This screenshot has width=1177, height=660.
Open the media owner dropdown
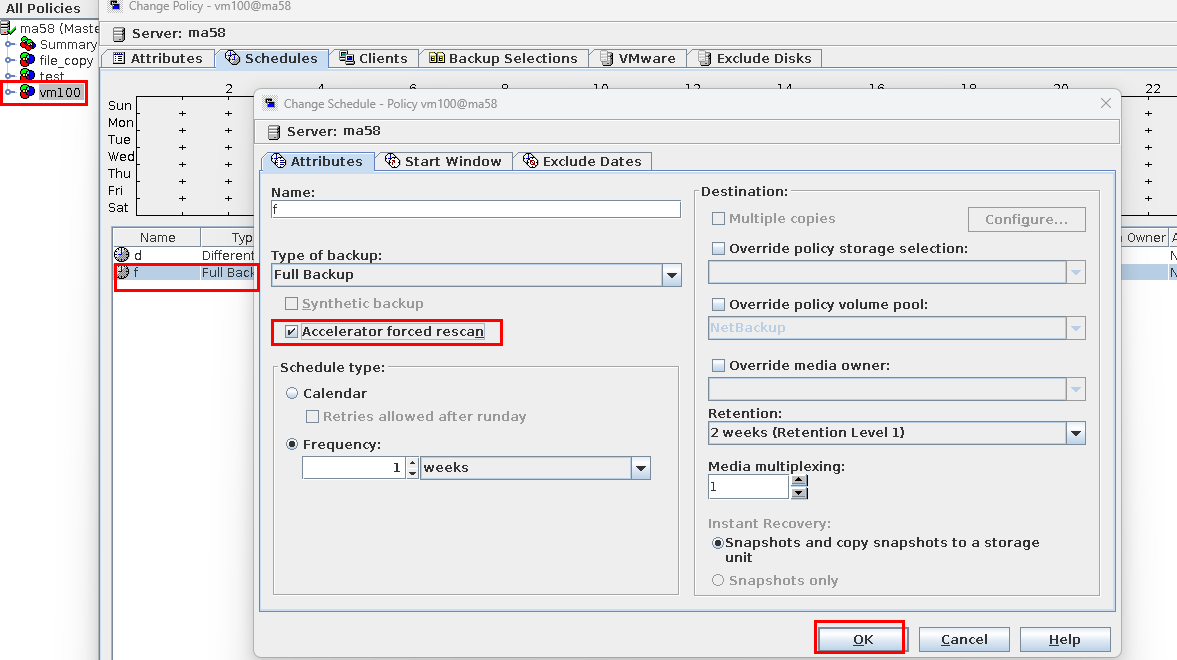[1076, 389]
